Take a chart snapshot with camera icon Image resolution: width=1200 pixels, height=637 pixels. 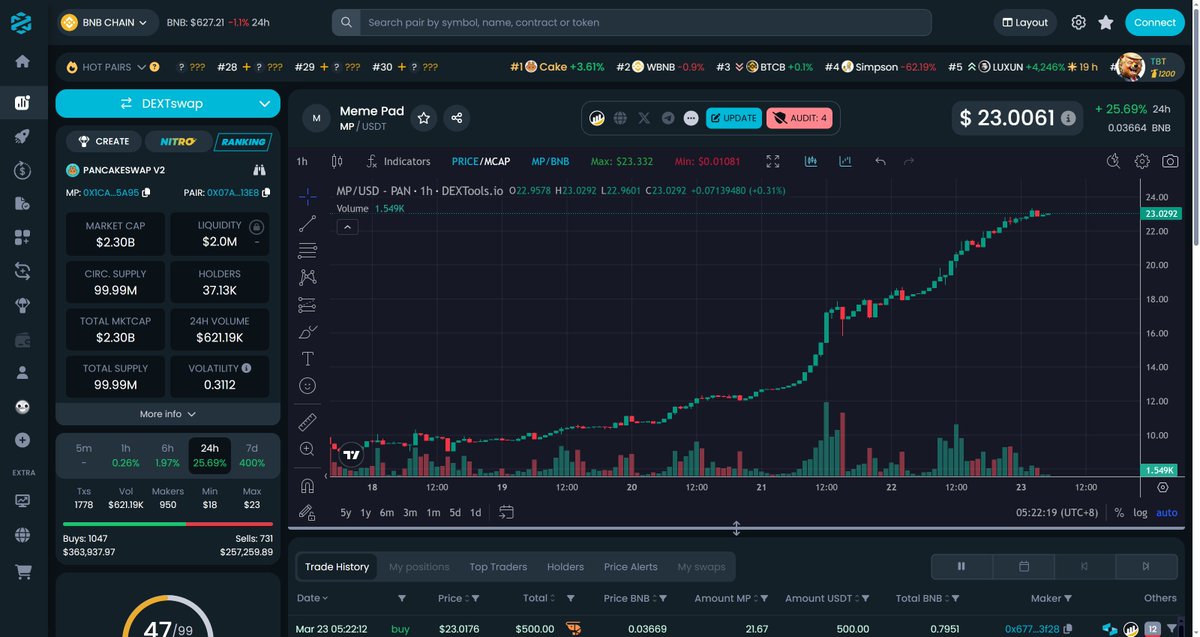coord(1170,161)
